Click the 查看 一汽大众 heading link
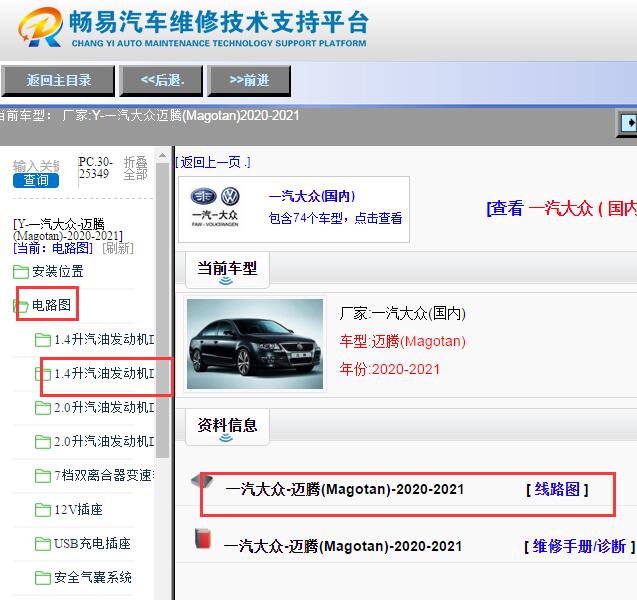Screen dimensions: 637x600 (x=561, y=209)
